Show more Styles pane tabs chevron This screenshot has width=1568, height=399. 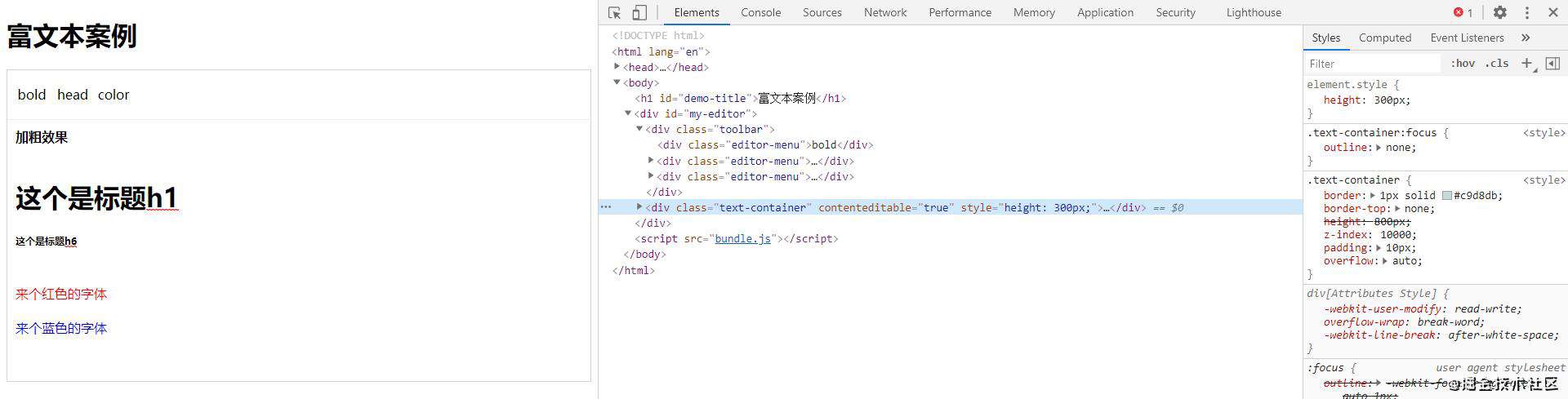1526,38
